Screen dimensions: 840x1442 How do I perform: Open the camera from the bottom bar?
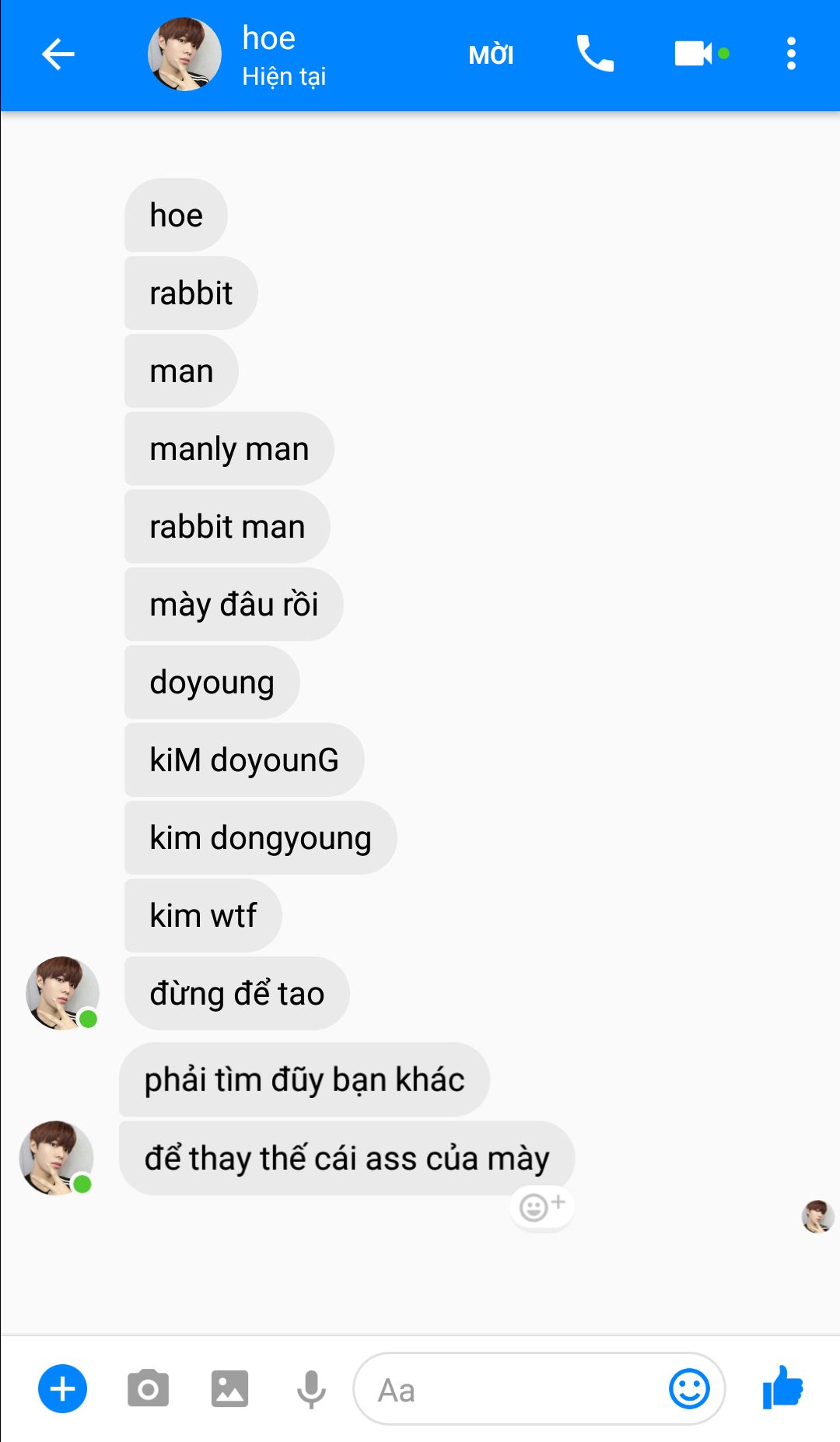coord(148,1389)
